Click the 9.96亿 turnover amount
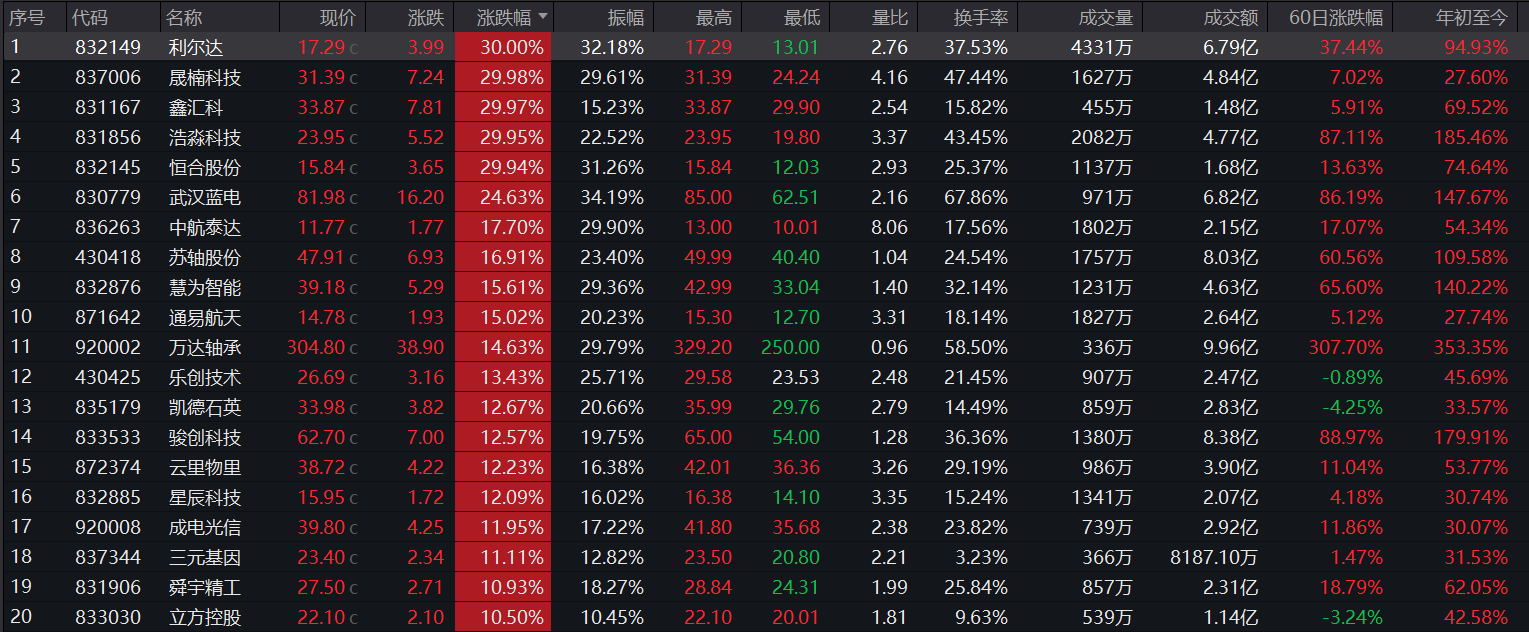Screen dimensions: 1529x632 click(x=1229, y=347)
